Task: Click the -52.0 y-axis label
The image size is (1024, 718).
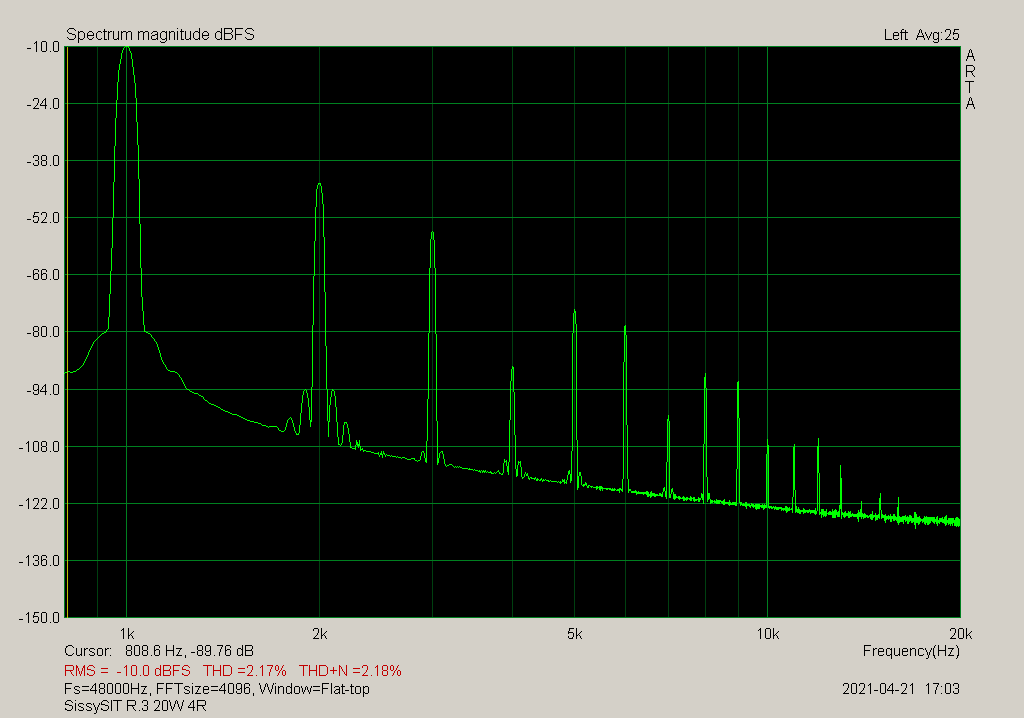Action: coord(43,218)
